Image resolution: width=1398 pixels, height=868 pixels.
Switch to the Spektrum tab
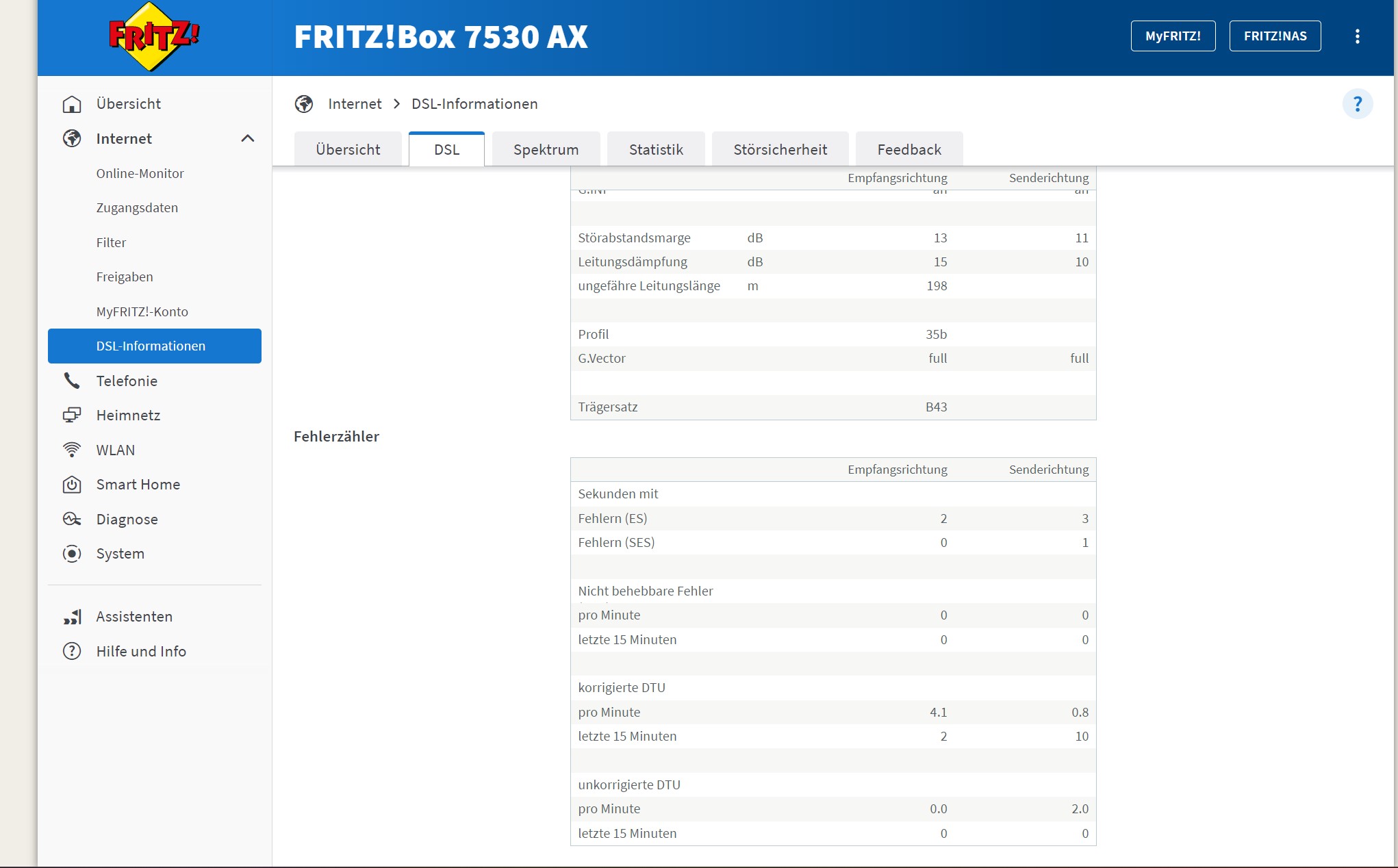546,149
